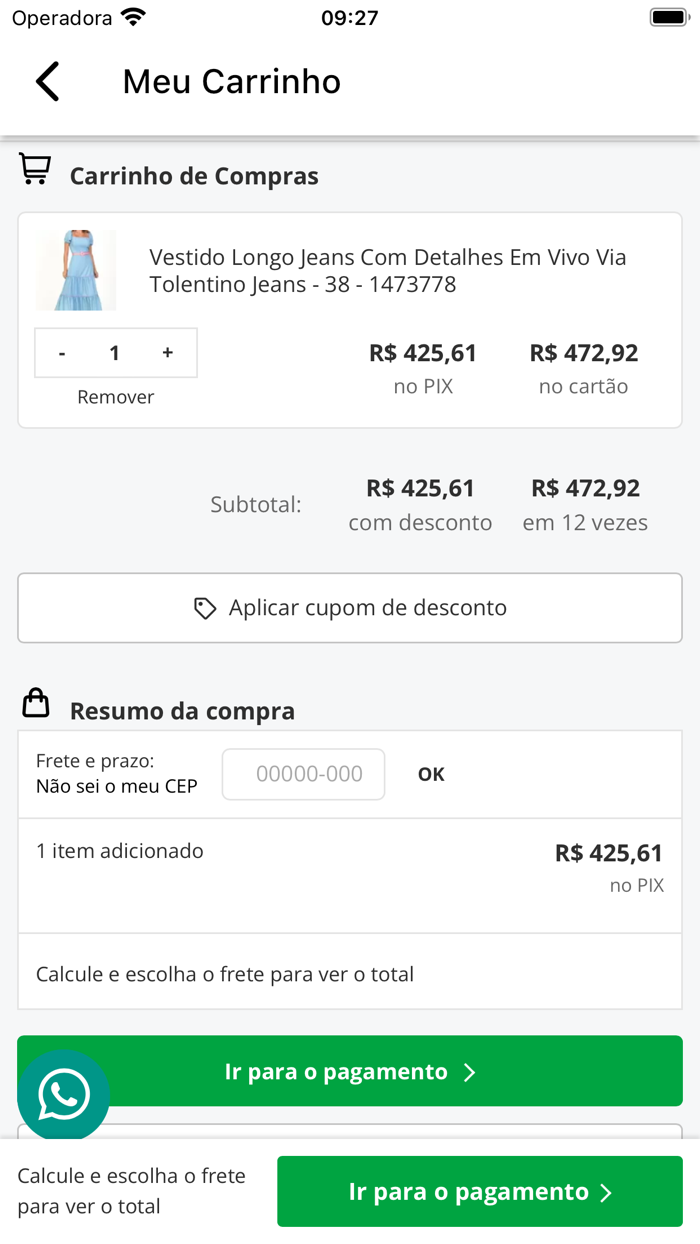Click the coupon tag icon
This screenshot has width=700, height=1244.
tap(205, 607)
